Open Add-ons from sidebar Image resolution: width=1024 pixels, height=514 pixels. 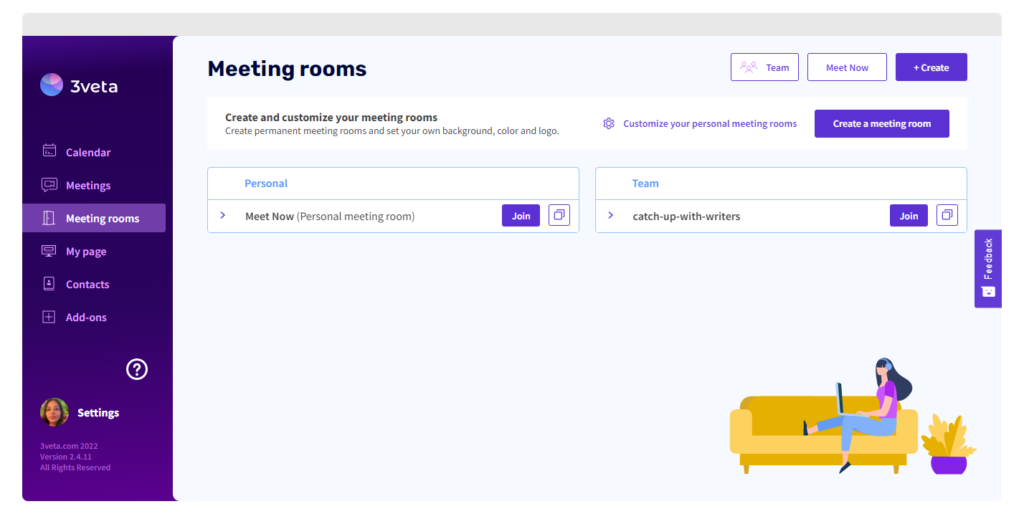coord(86,317)
